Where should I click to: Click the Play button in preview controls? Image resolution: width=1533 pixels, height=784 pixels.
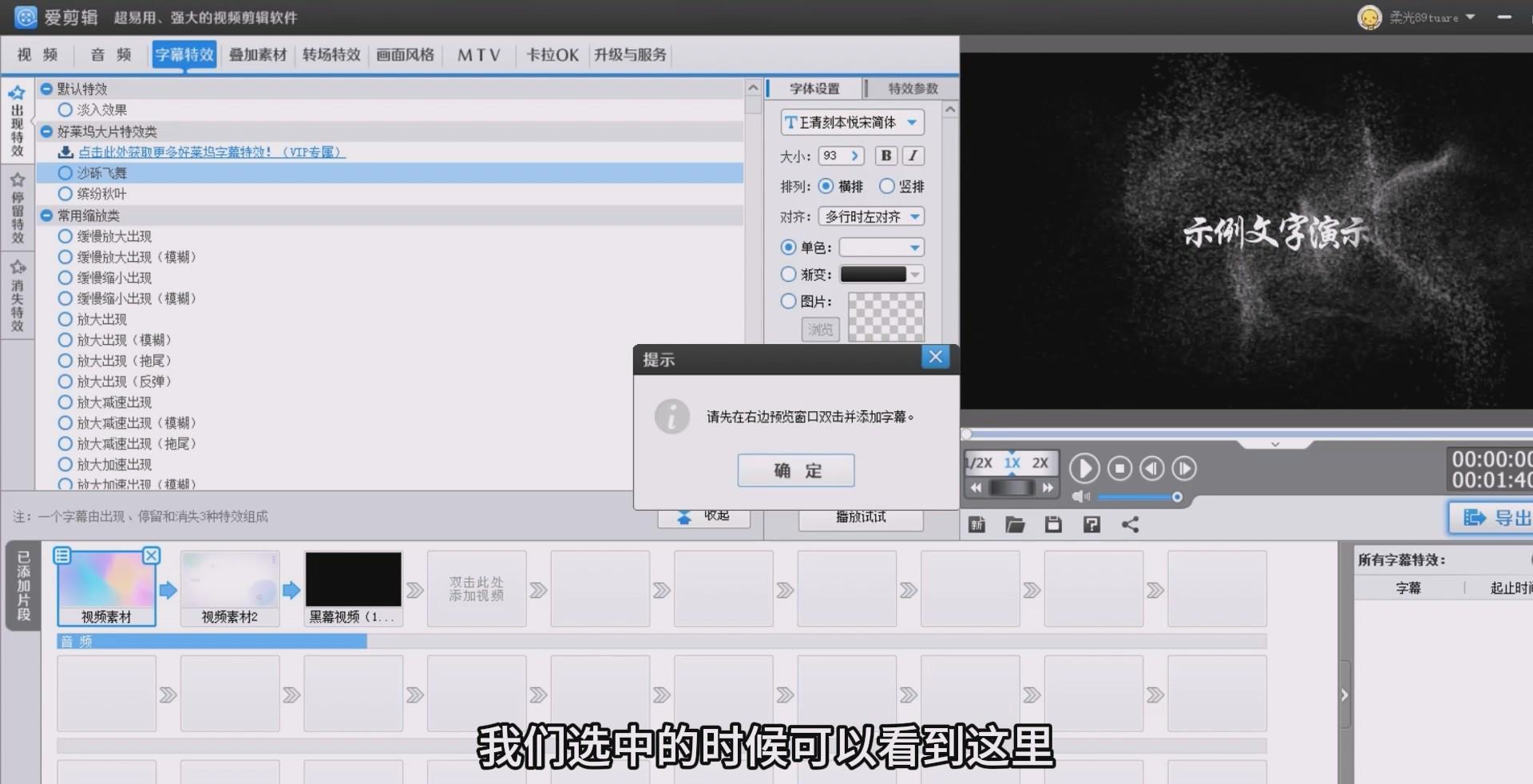tap(1083, 469)
